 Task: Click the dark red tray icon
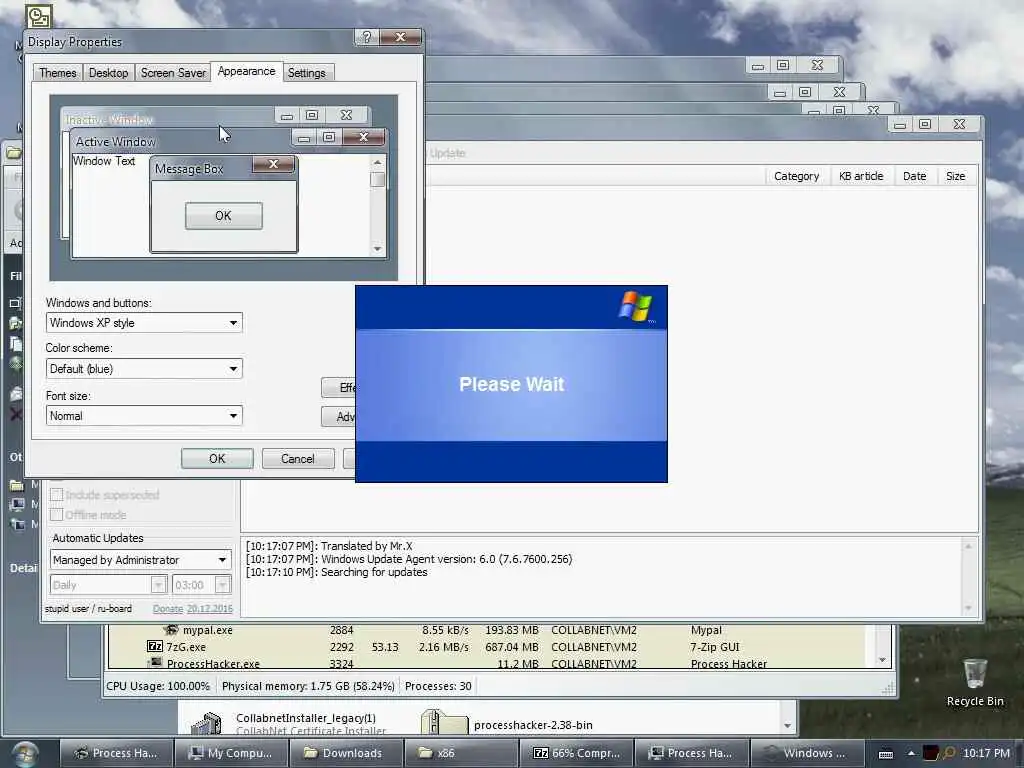coord(930,753)
